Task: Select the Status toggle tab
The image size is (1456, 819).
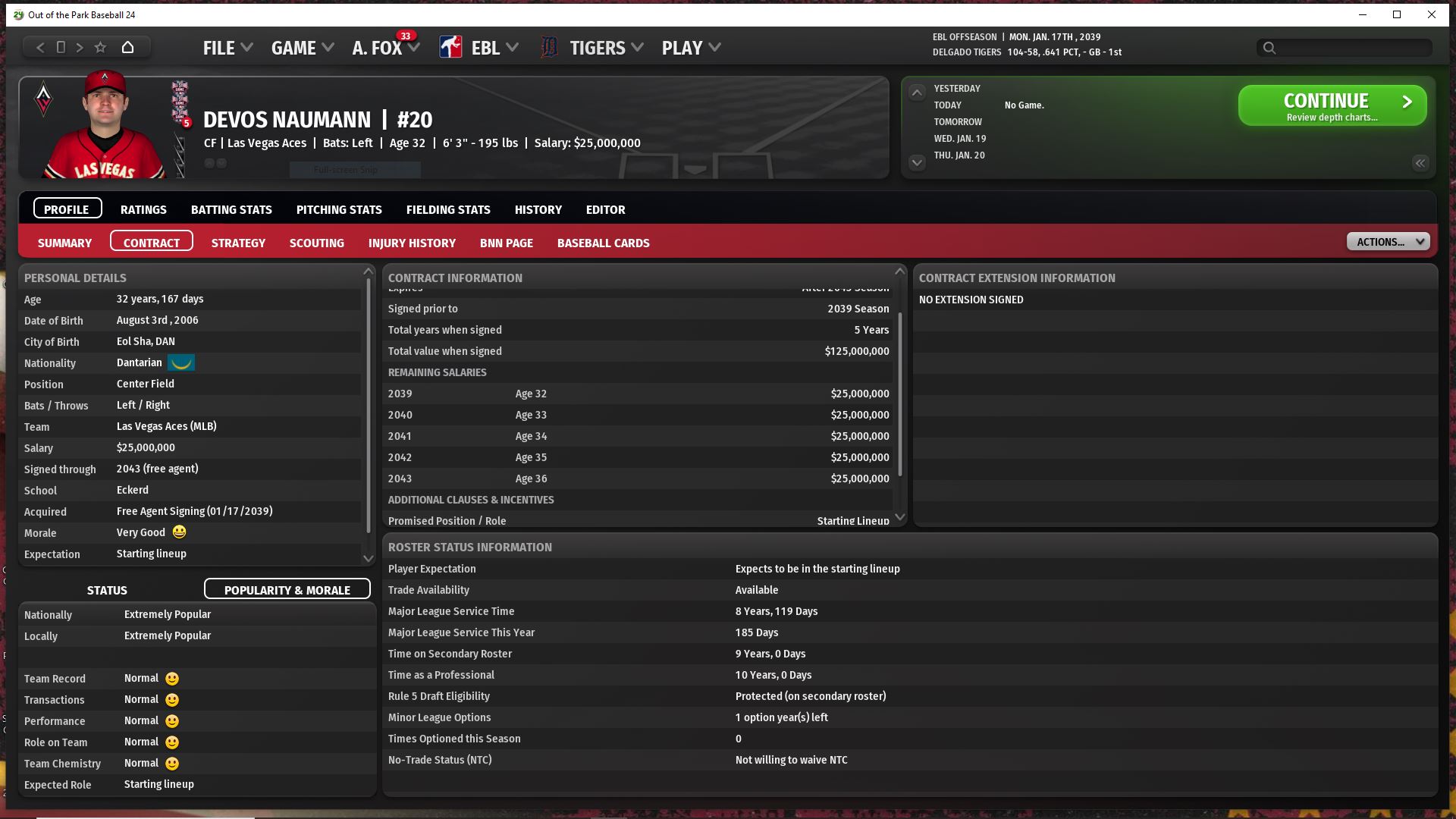Action: [107, 590]
